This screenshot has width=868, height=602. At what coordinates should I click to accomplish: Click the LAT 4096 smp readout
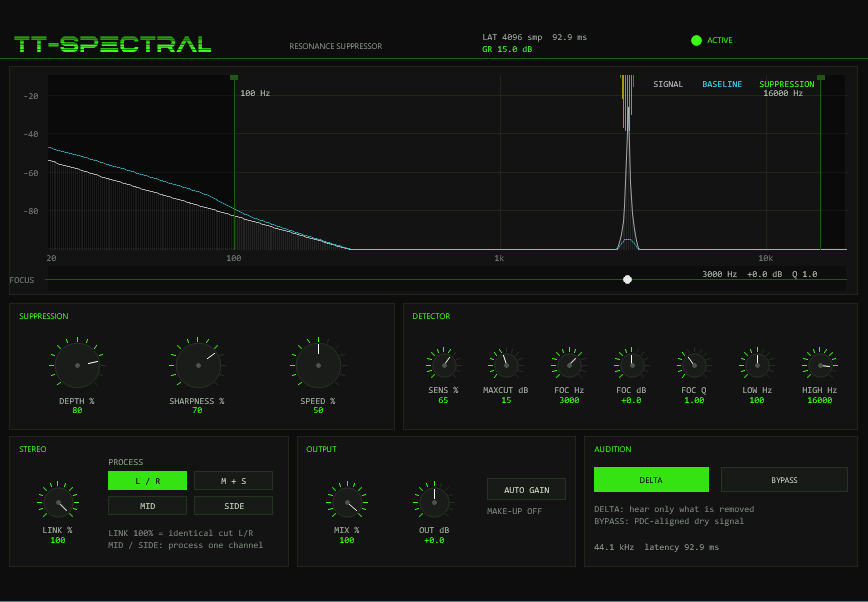tap(512, 37)
